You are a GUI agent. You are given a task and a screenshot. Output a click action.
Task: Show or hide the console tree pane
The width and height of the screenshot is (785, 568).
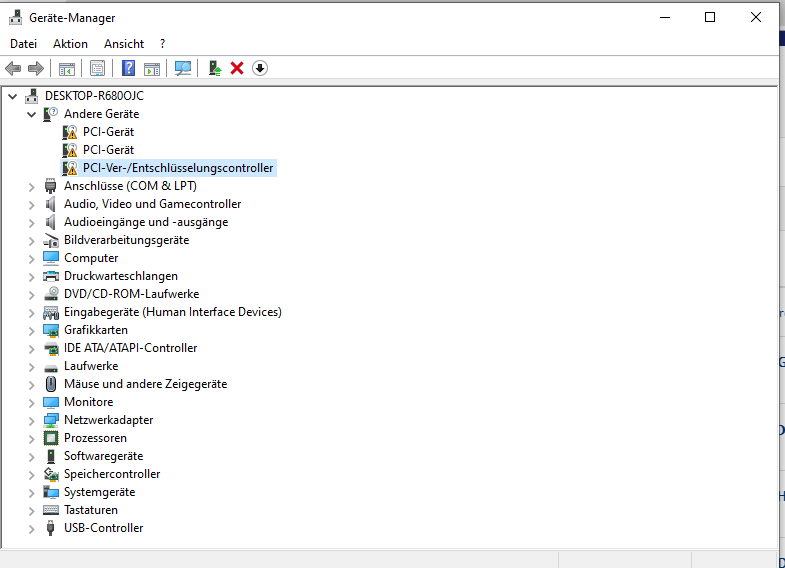67,68
